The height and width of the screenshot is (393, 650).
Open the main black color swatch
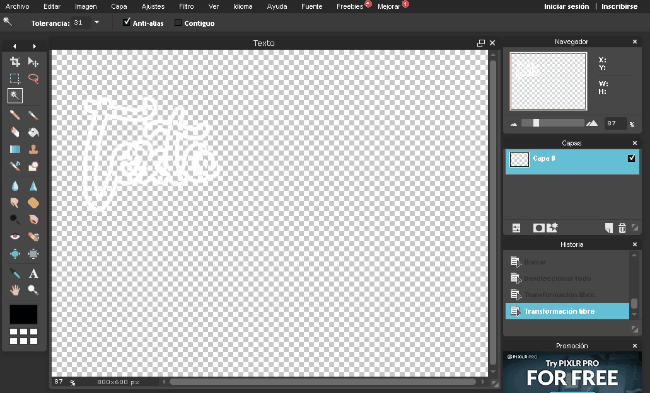(x=24, y=314)
